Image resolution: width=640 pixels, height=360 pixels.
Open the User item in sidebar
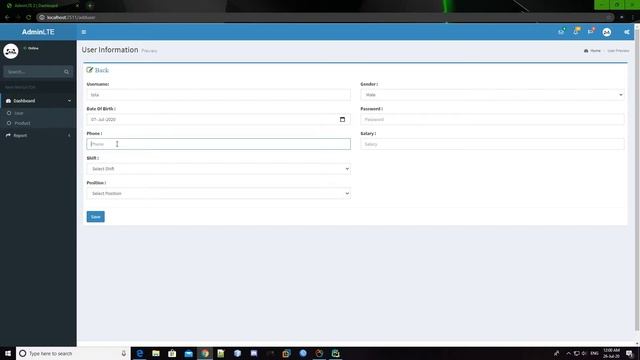pyautogui.click(x=19, y=113)
